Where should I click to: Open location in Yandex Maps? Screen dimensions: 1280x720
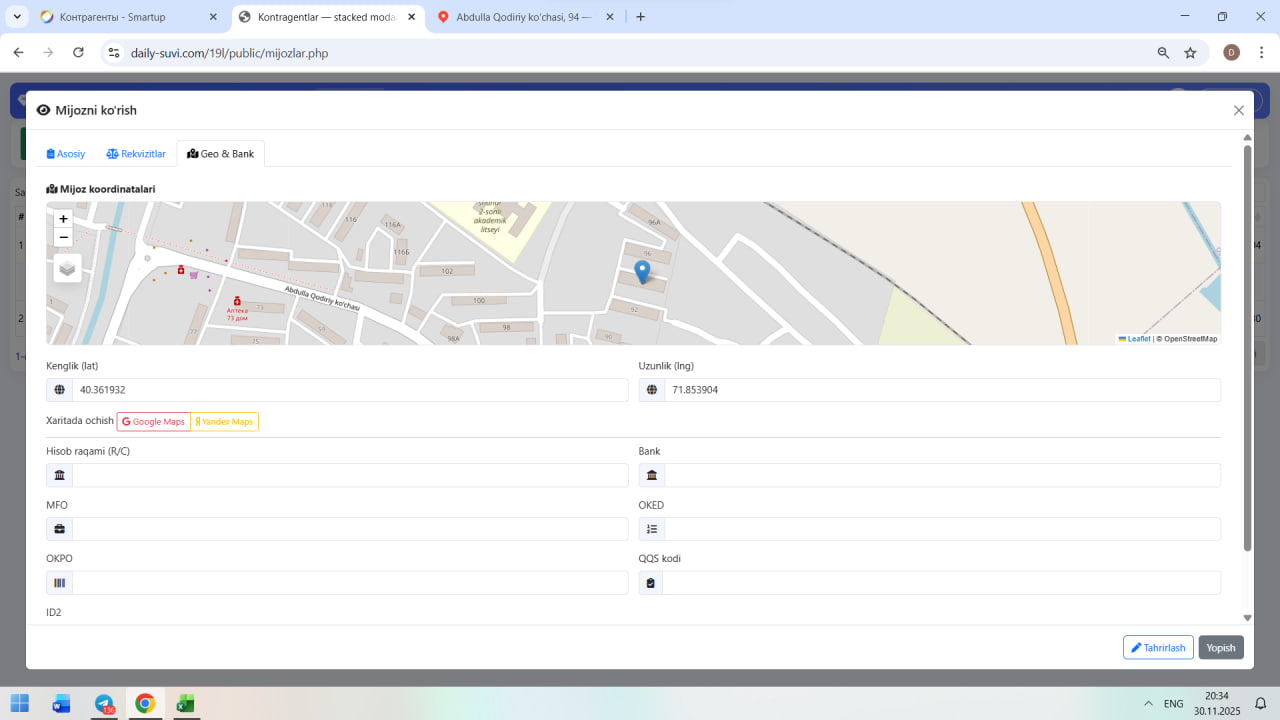coord(225,422)
